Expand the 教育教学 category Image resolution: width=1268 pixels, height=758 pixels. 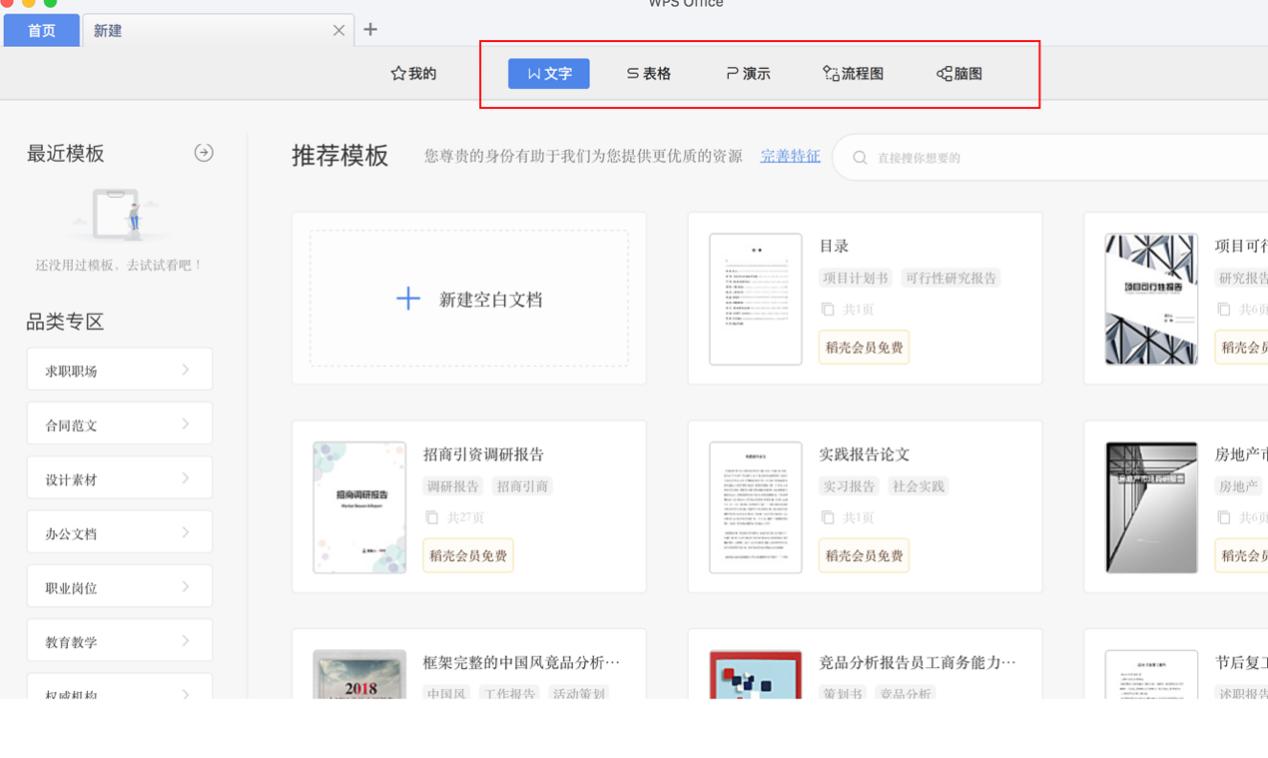tap(119, 639)
